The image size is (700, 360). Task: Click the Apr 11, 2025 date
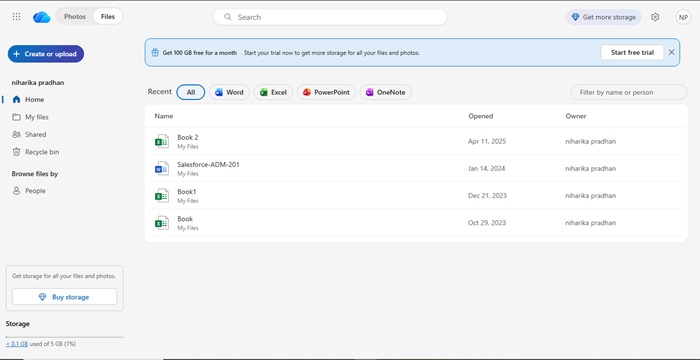tap(487, 141)
